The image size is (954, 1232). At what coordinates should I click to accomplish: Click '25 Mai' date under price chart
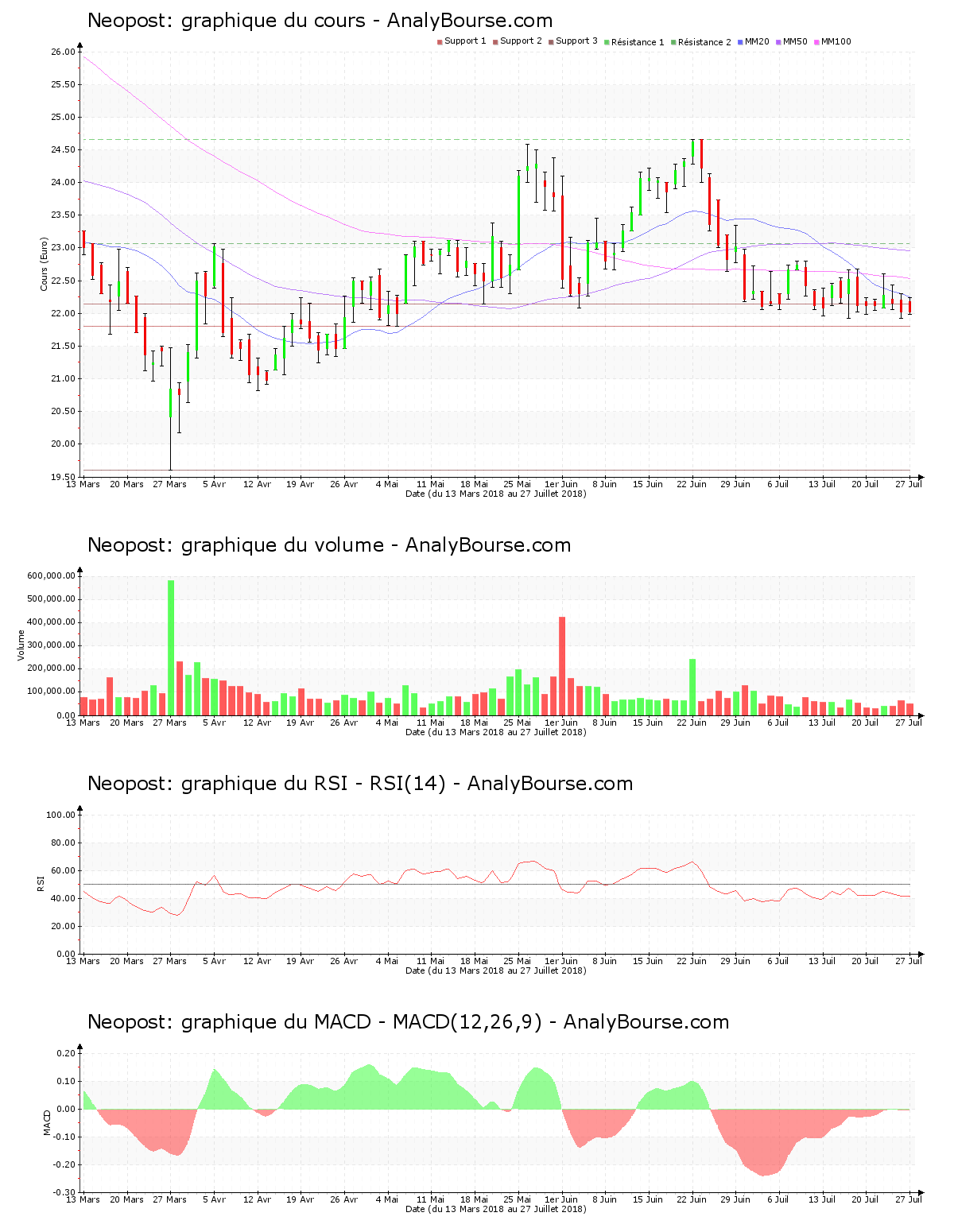click(518, 485)
